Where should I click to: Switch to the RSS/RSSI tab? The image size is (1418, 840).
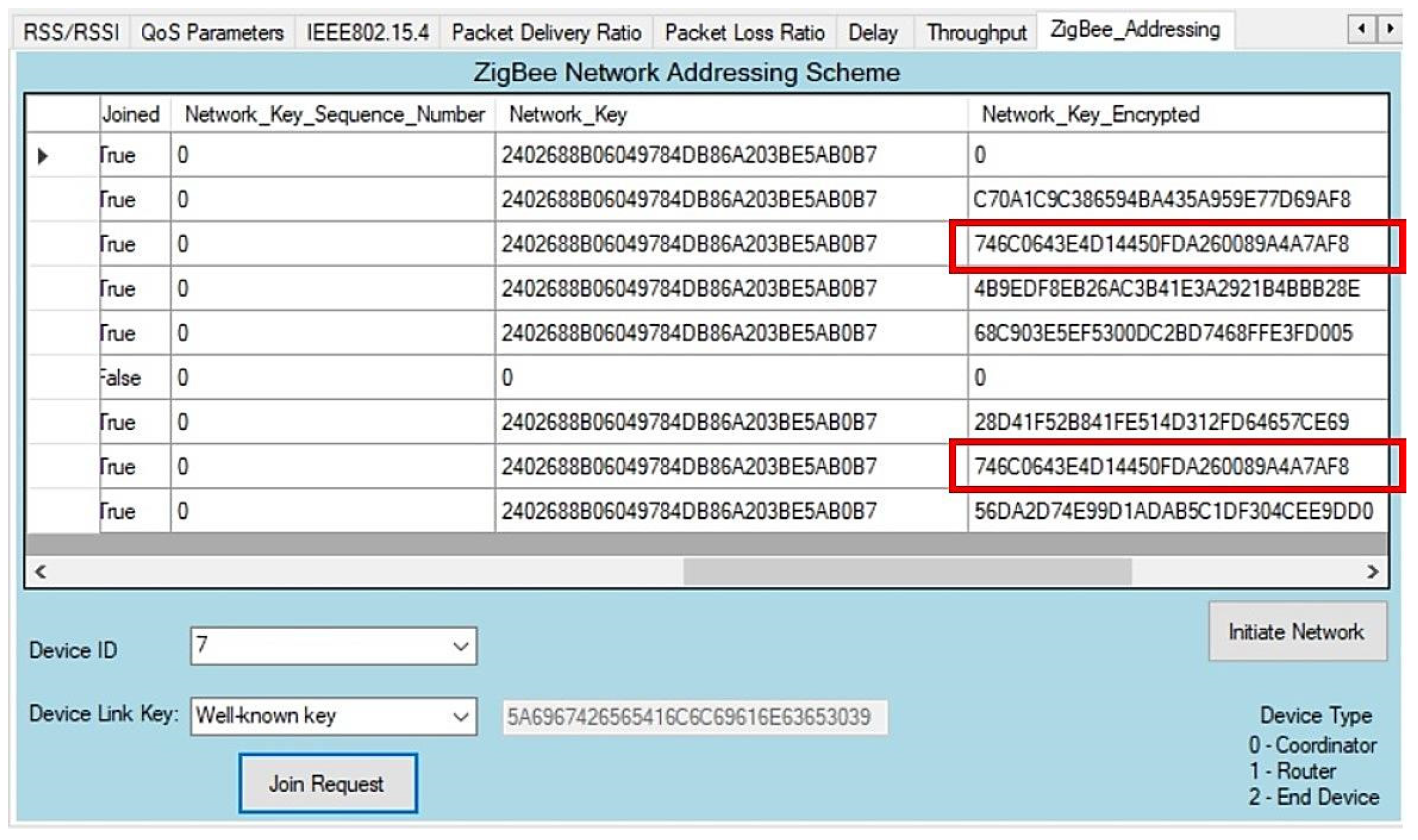pos(71,32)
